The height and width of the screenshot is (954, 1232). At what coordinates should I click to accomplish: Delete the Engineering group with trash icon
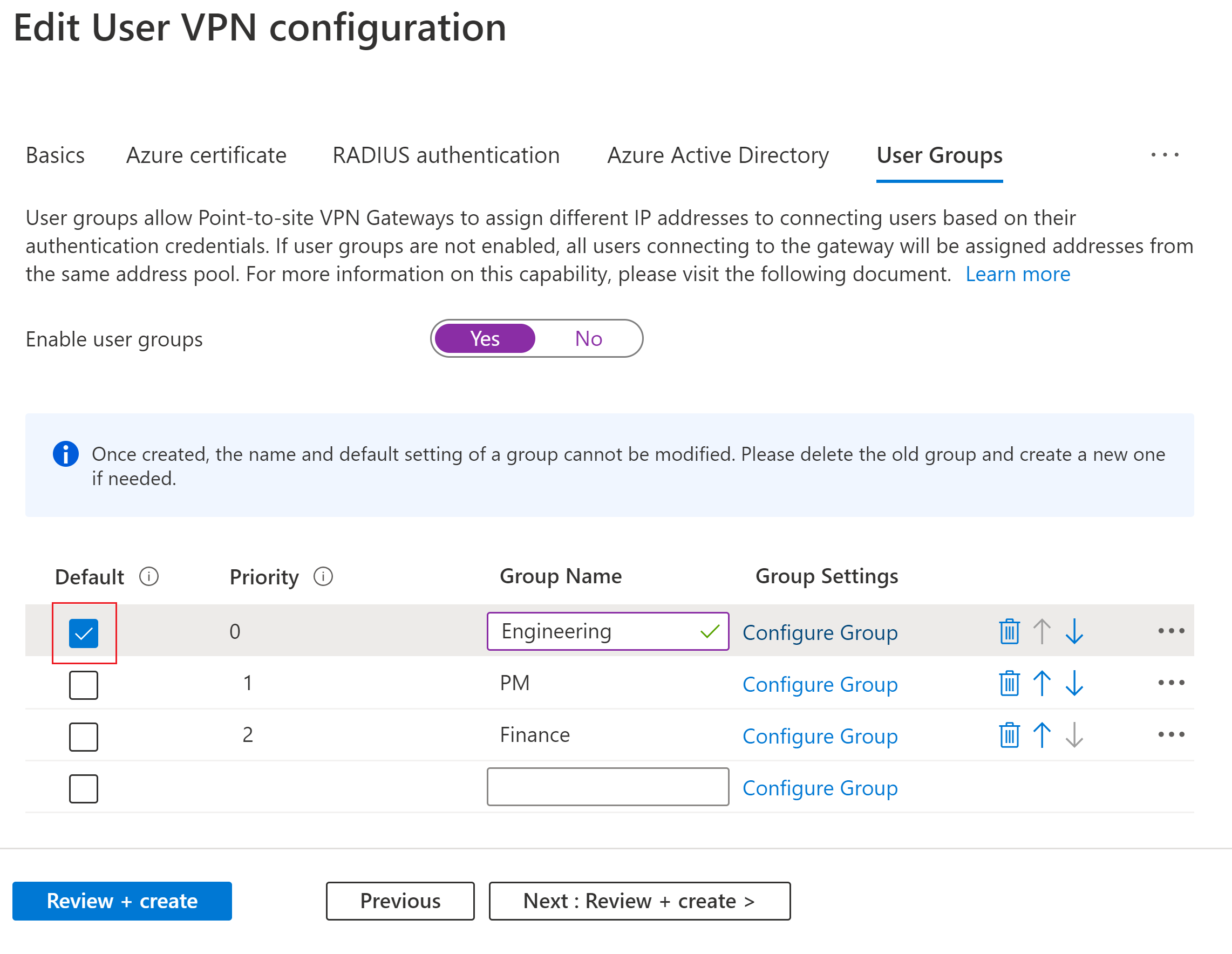pos(1009,631)
